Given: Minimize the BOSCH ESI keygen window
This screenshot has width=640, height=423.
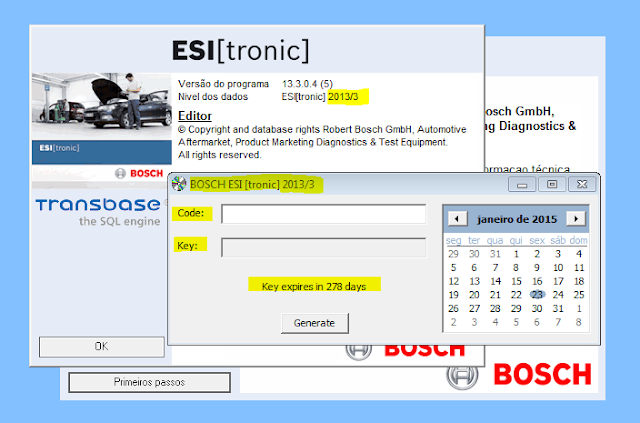Looking at the screenshot, I should 522,185.
